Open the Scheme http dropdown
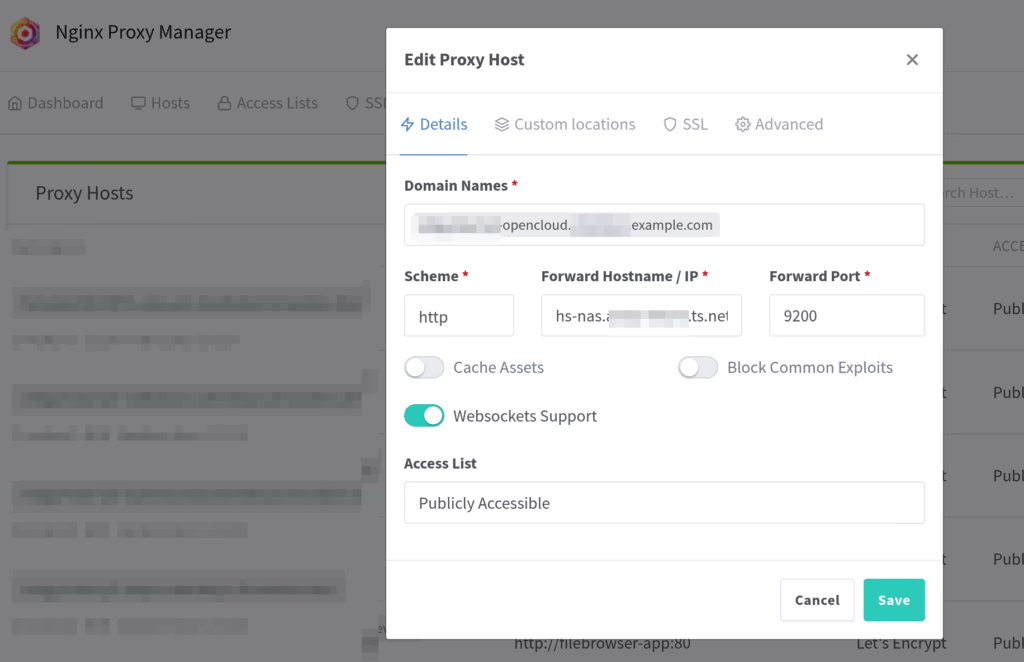Viewport: 1024px width, 662px height. (458, 316)
